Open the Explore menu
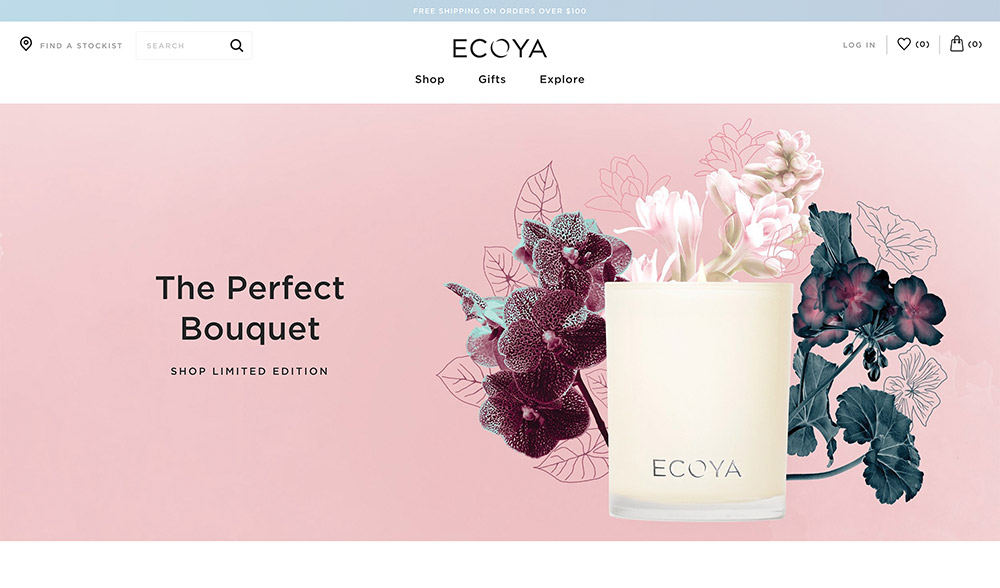 click(x=562, y=79)
